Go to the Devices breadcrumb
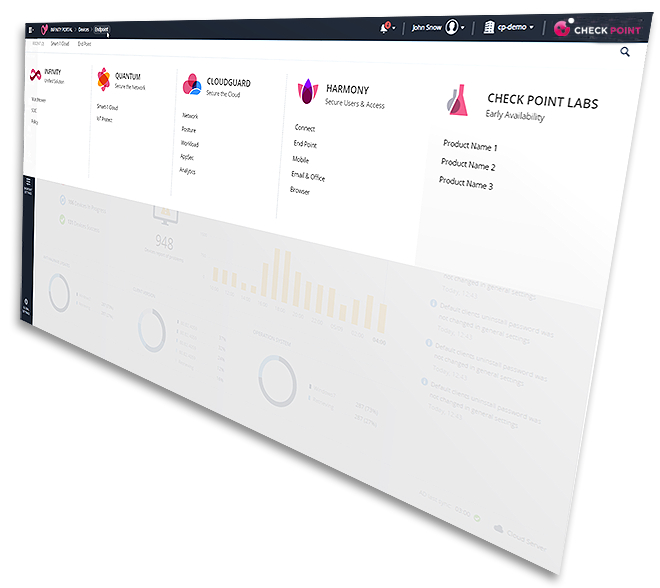660x588 pixels. point(84,29)
